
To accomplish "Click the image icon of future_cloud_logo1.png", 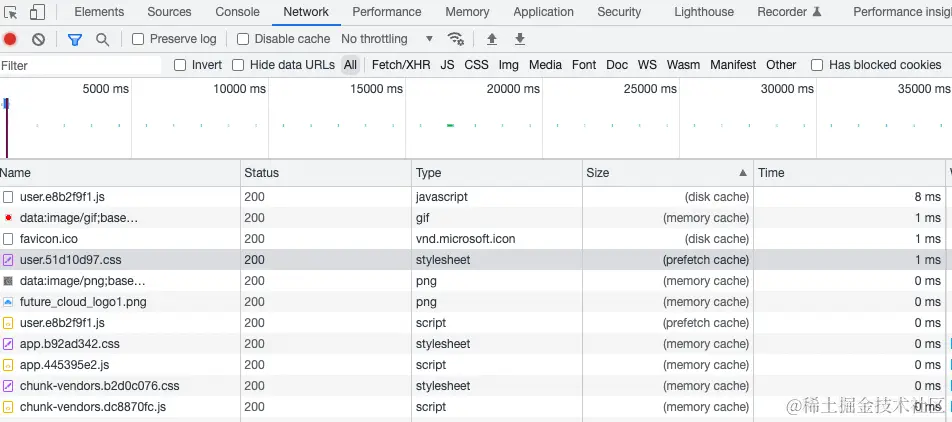I will tap(8, 302).
